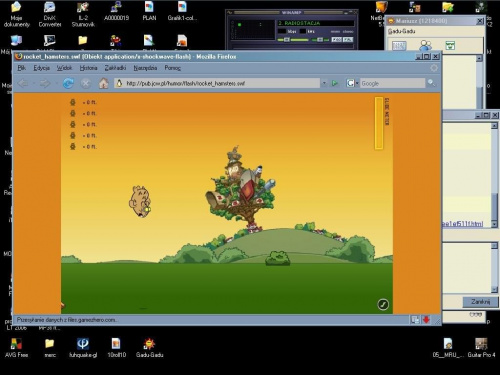Click the Zamknij button in chat window
This screenshot has height=375, width=500.
pyautogui.click(x=480, y=302)
